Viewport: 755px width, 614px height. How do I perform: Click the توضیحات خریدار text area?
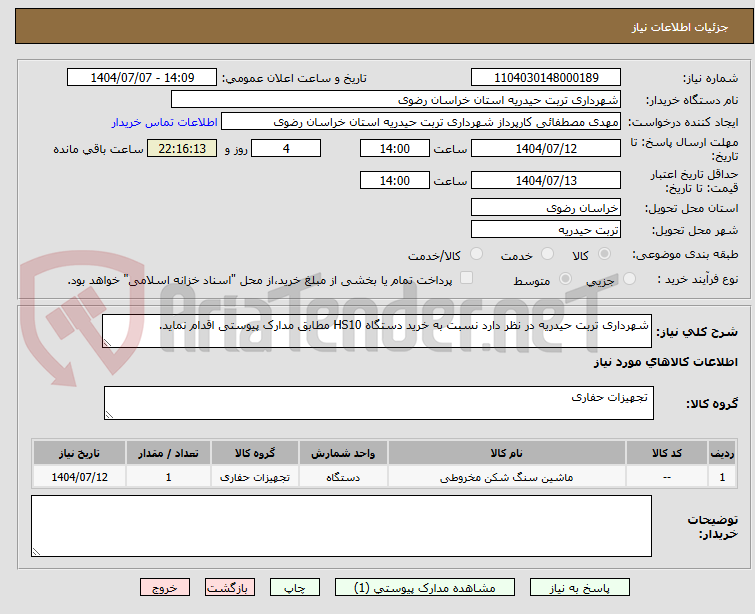pos(341,526)
